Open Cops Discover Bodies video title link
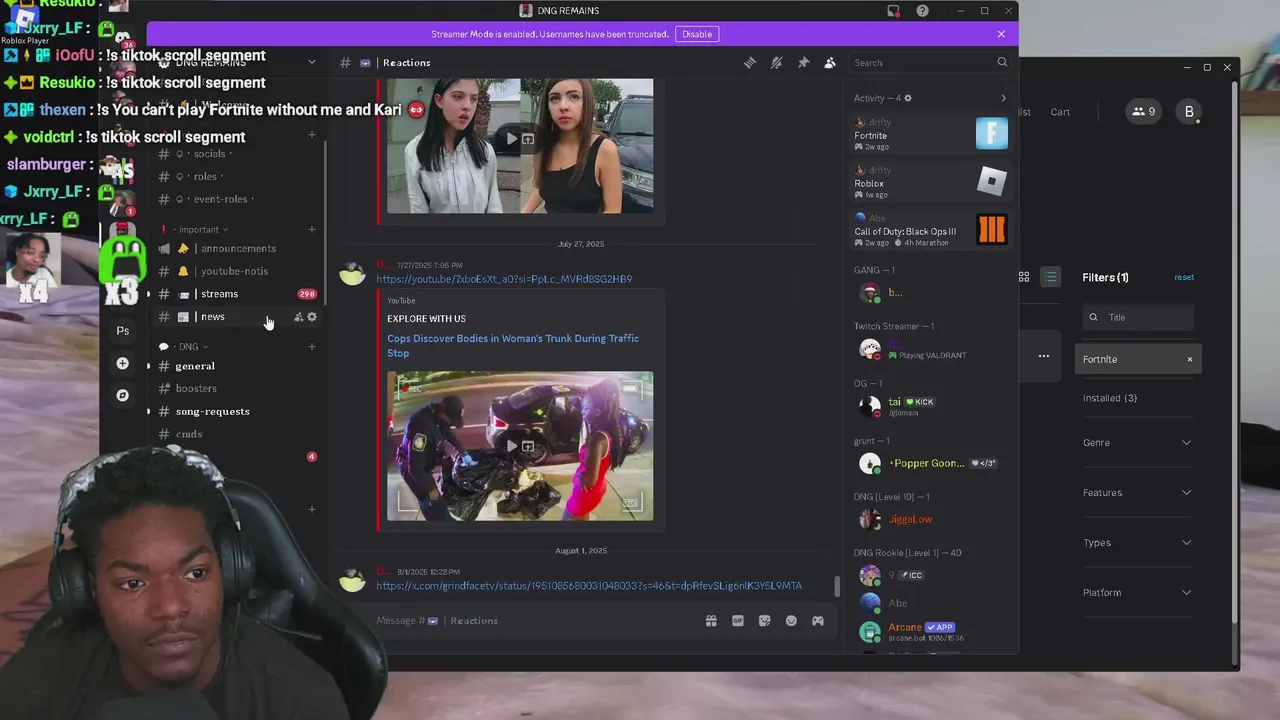Image resolution: width=1280 pixels, height=720 pixels. (x=513, y=345)
